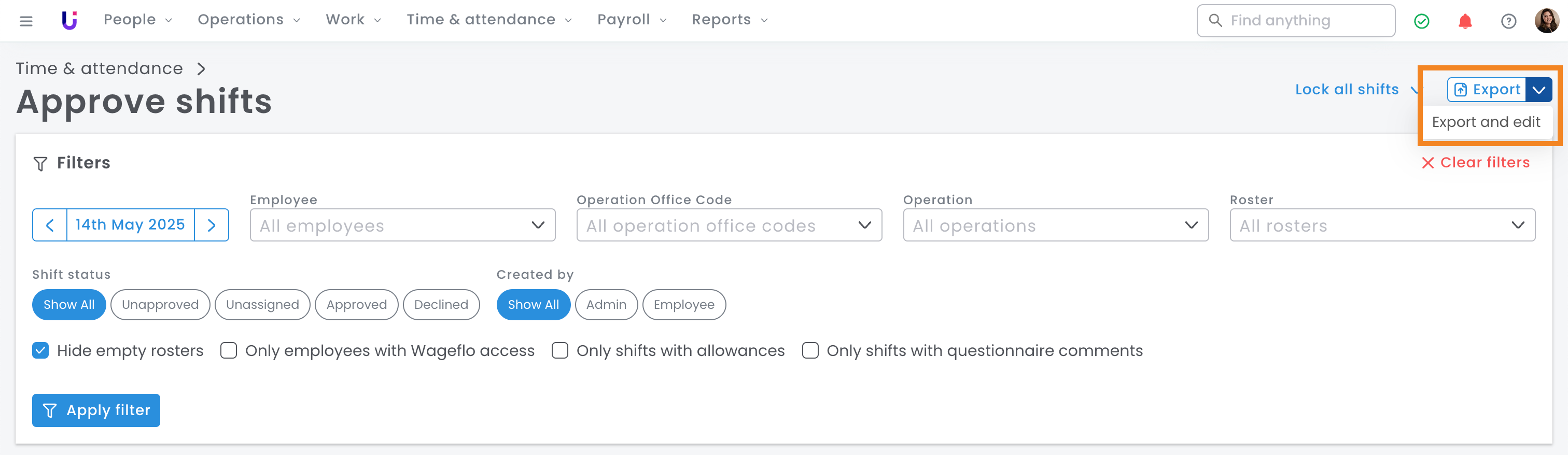This screenshot has height=455, width=1568.
Task: Uncheck Hide empty rosters checkbox
Action: (41, 350)
